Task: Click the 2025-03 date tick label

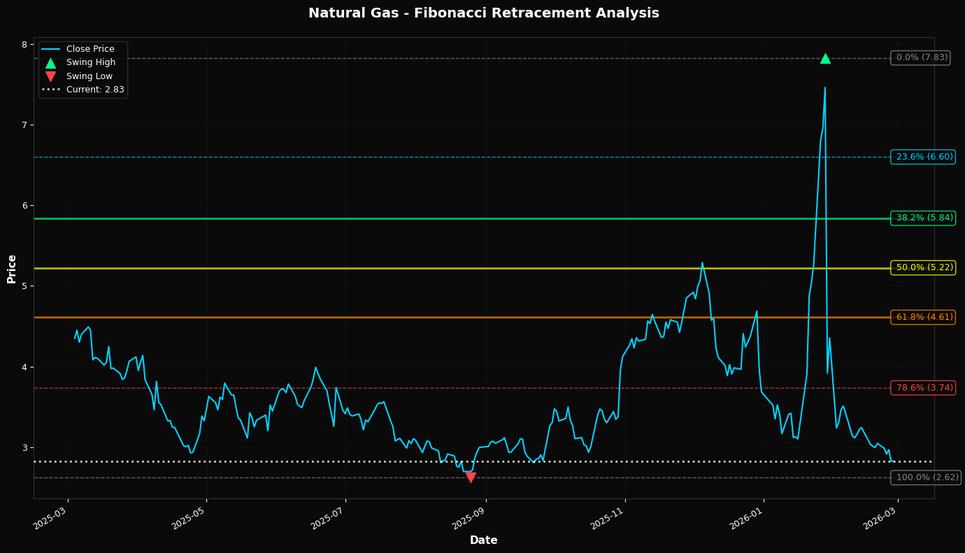Action: coord(50,519)
